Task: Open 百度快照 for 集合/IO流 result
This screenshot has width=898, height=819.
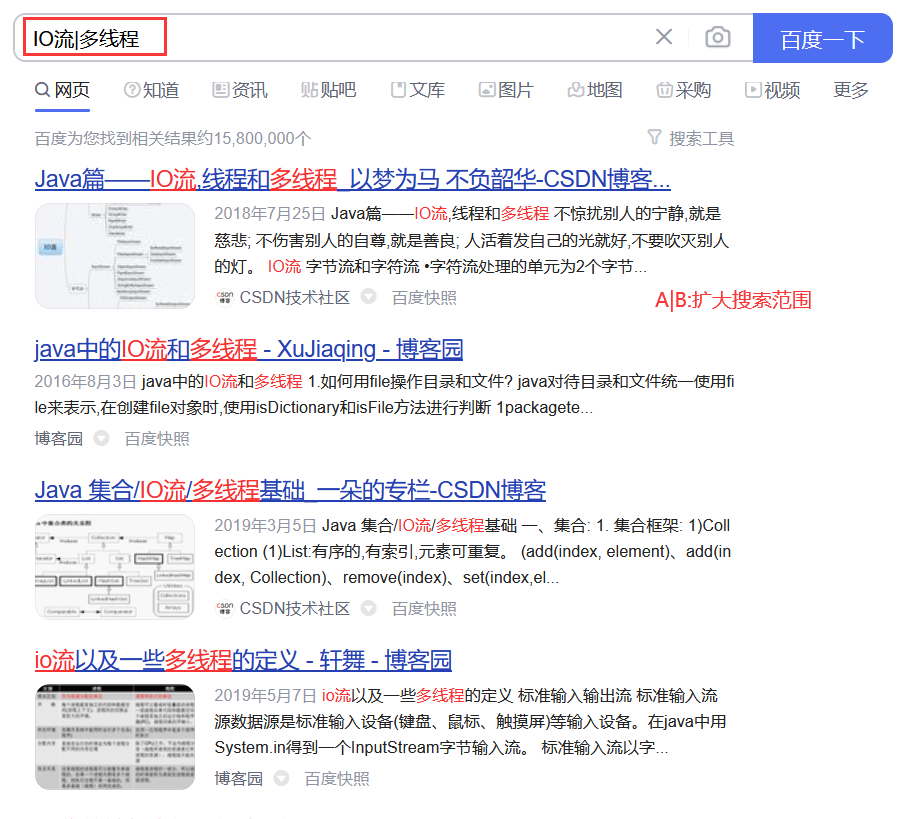Action: pos(424,608)
